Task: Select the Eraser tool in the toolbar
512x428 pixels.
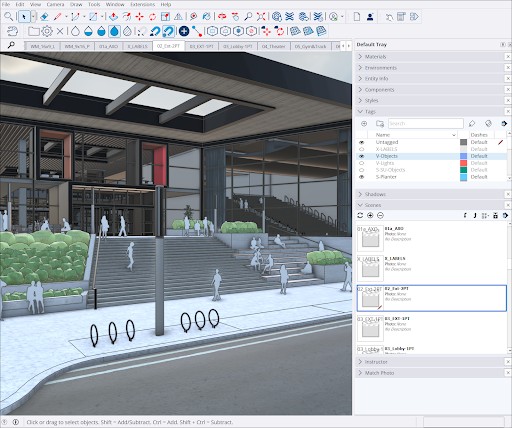Action: pos(44,16)
